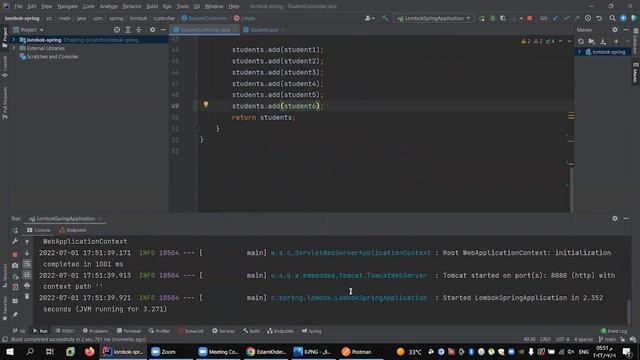The image size is (640, 360).
Task: Expand External Libraries tree node
Action: point(13,48)
